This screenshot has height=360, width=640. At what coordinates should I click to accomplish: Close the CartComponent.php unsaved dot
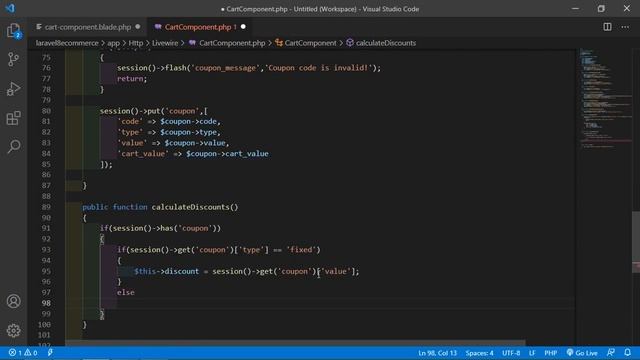coord(243,27)
